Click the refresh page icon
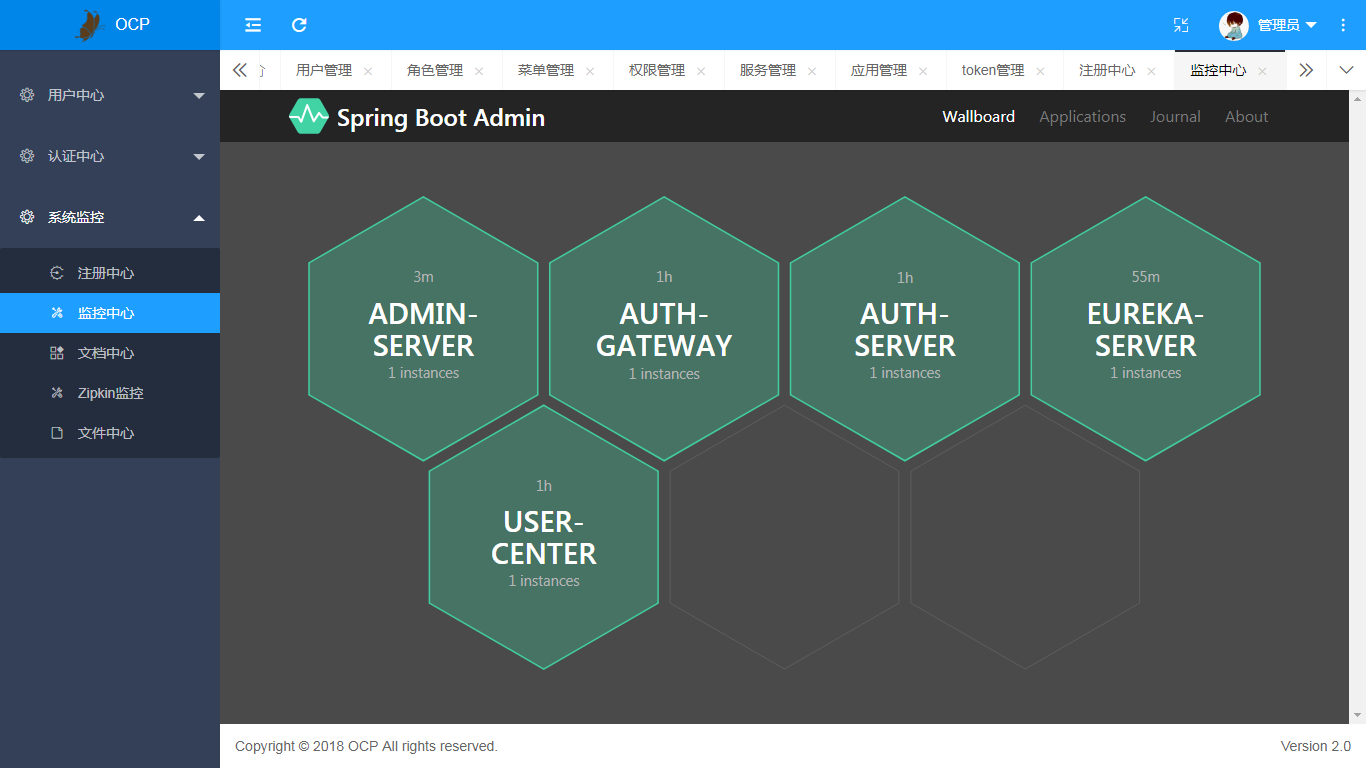The width and height of the screenshot is (1366, 768). pyautogui.click(x=299, y=25)
